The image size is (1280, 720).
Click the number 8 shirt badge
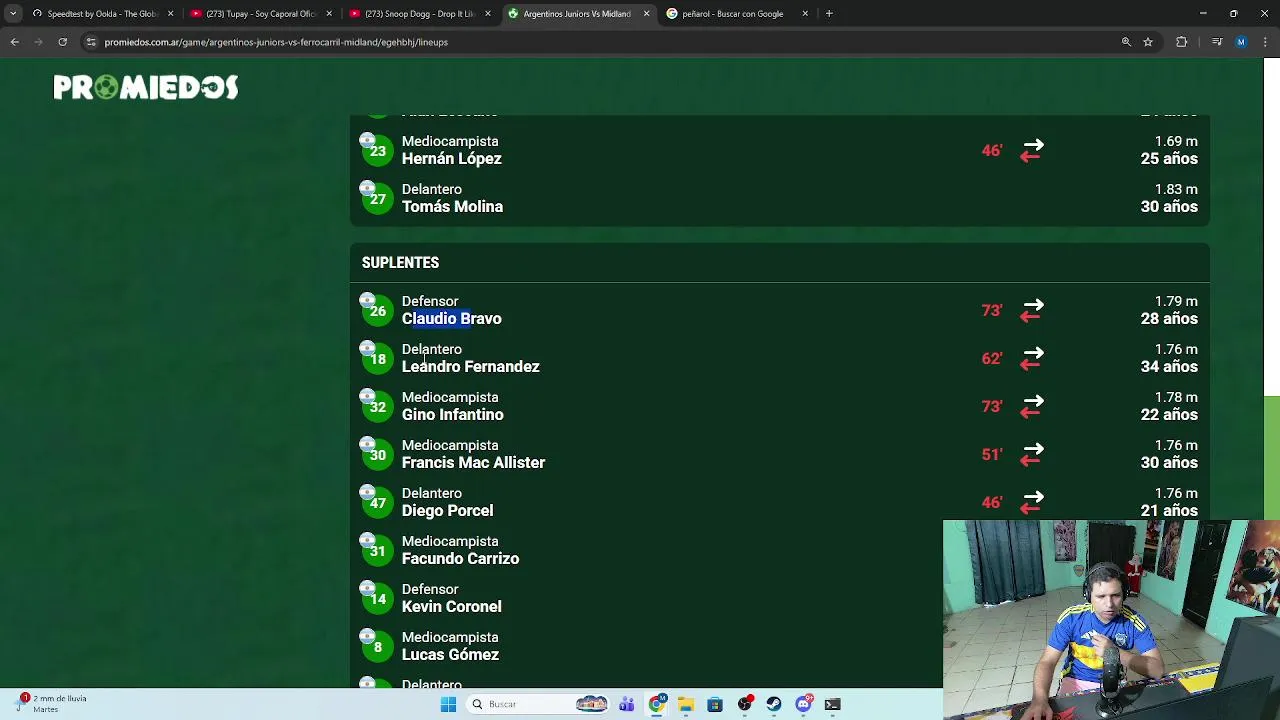(377, 647)
